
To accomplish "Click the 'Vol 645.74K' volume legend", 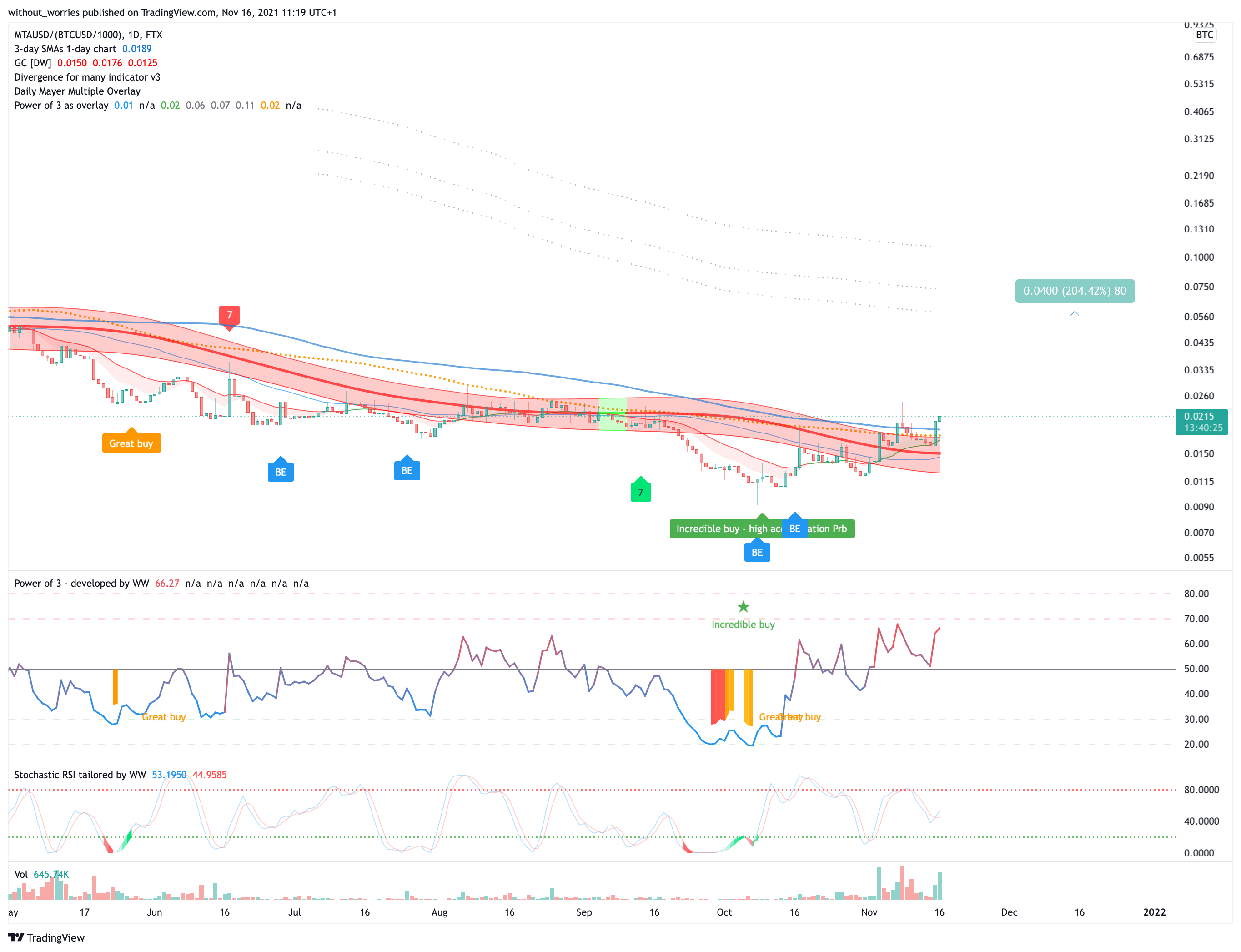I will click(x=41, y=874).
